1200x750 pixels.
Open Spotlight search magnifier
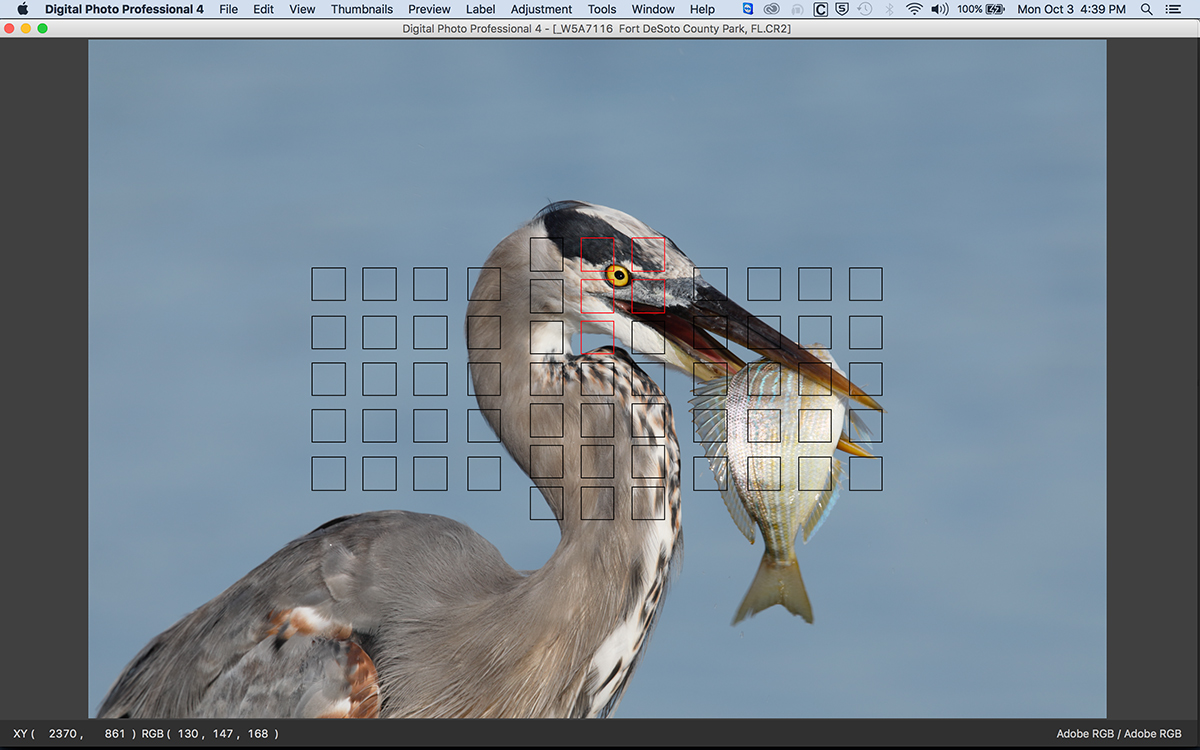1147,9
